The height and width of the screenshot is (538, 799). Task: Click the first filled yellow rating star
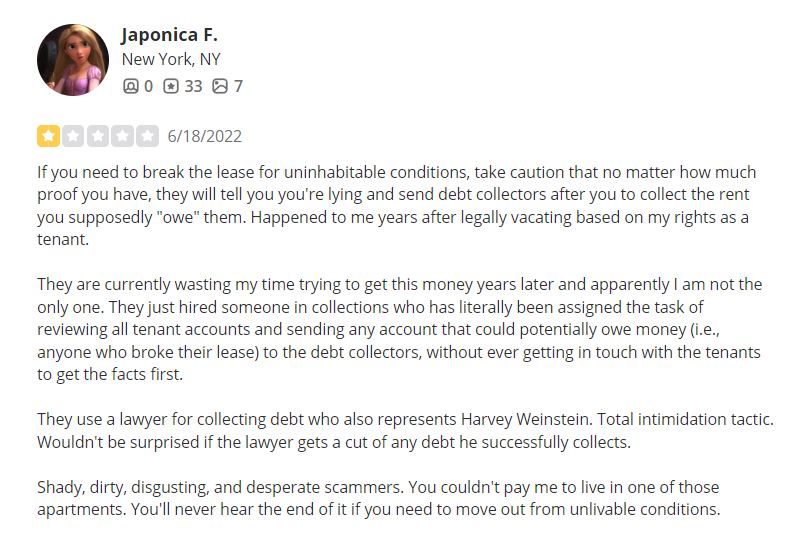(48, 136)
